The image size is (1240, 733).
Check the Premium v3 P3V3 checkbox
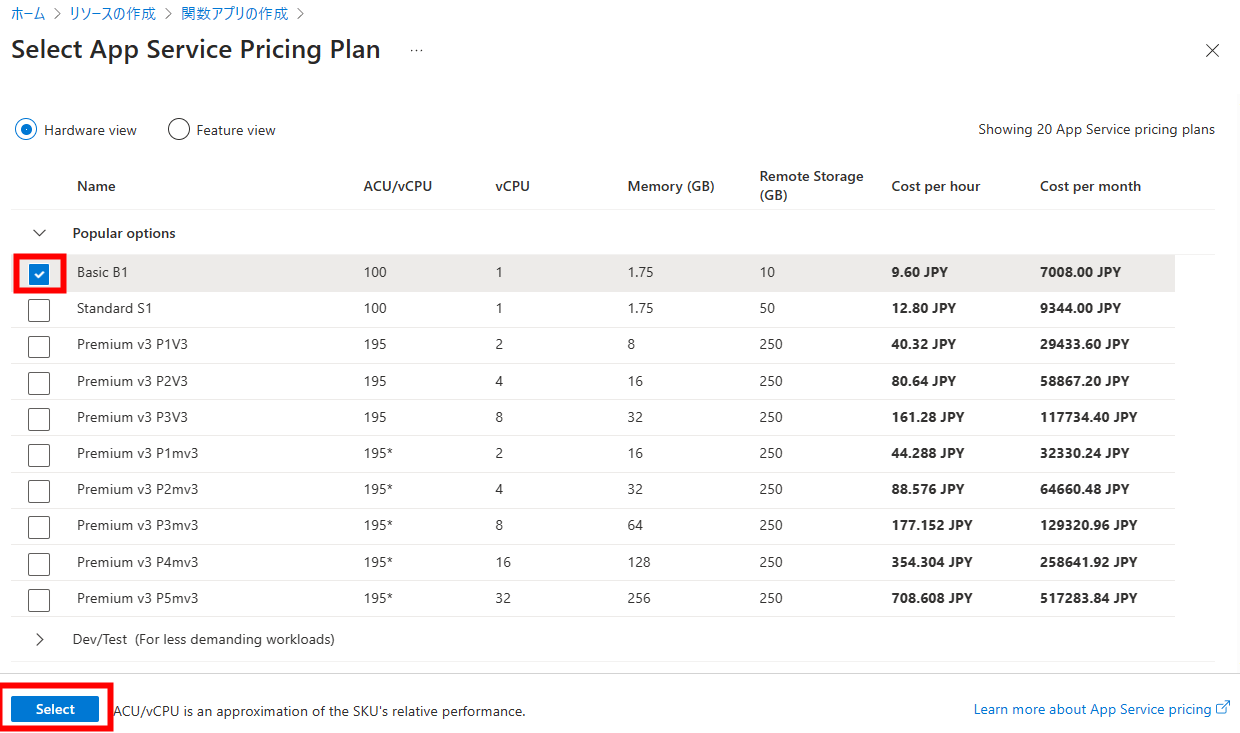[x=39, y=418]
